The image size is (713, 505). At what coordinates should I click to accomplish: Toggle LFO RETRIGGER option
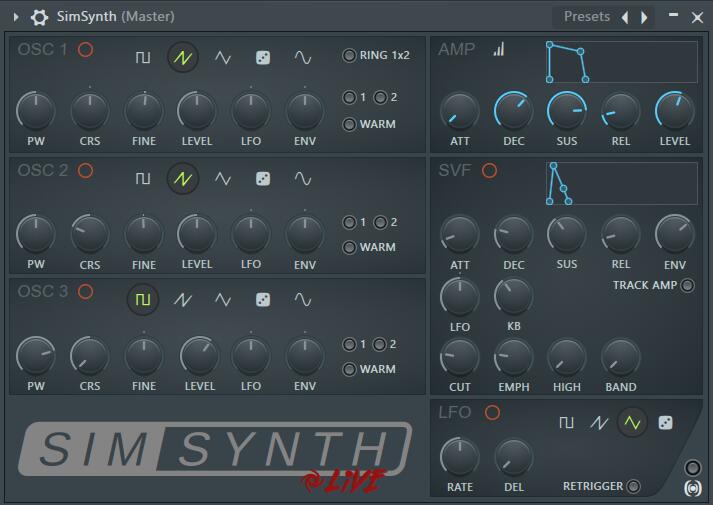point(633,487)
